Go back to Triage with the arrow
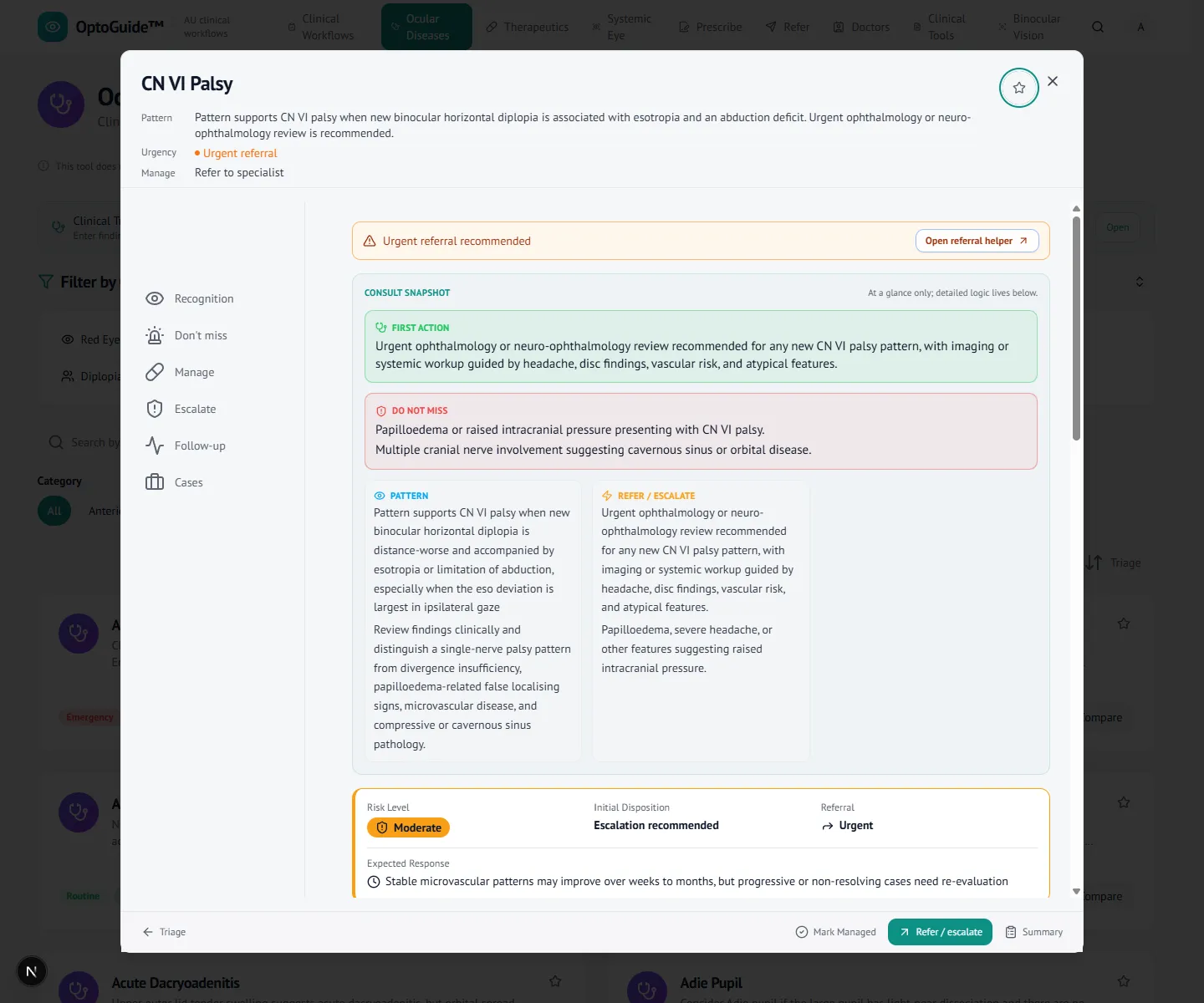The image size is (1204, 1003). point(164,932)
